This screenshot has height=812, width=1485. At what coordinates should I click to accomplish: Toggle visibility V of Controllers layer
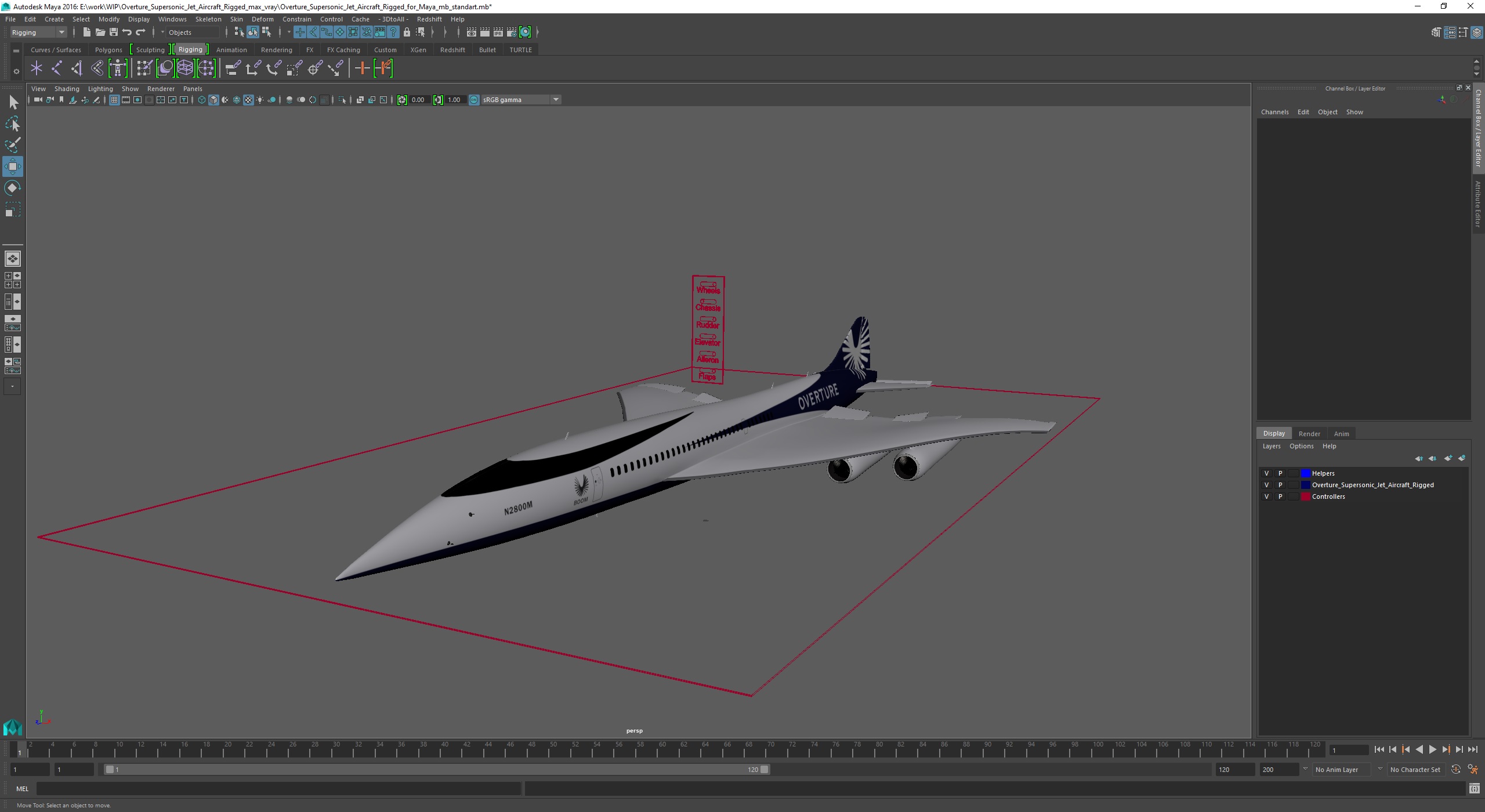pos(1266,496)
